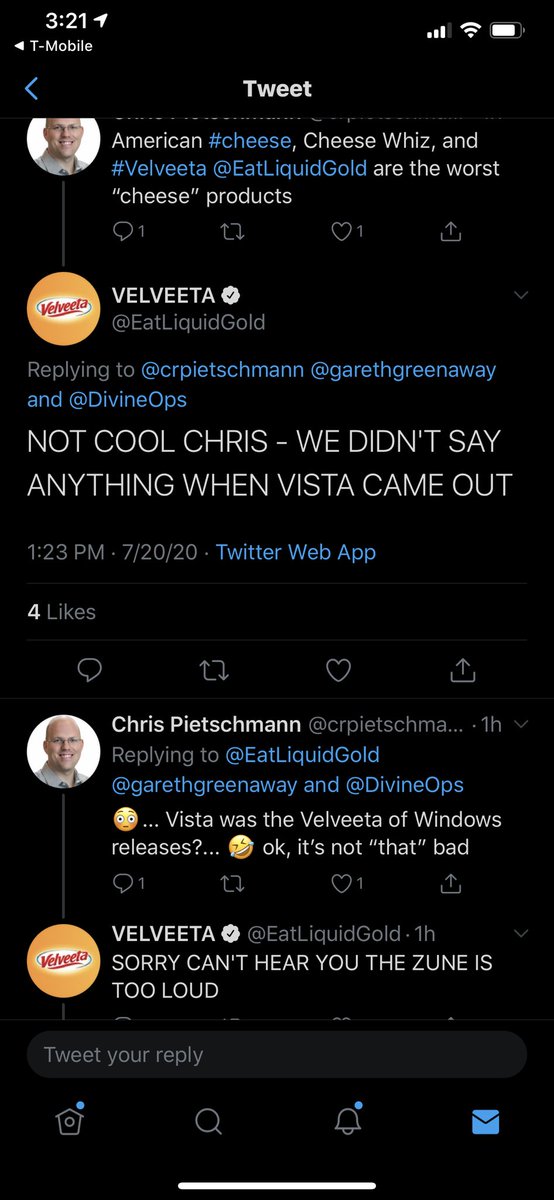Like the main VELVEETA tweet
554x1200 pixels.
coord(339,669)
